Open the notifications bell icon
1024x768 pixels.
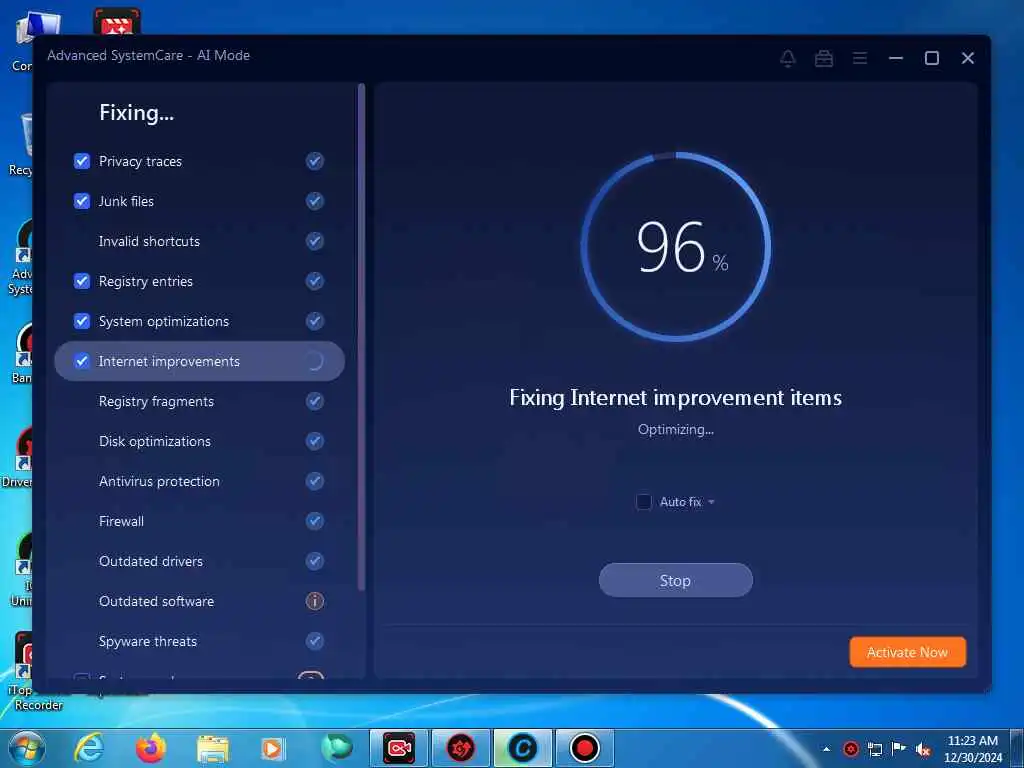click(788, 58)
